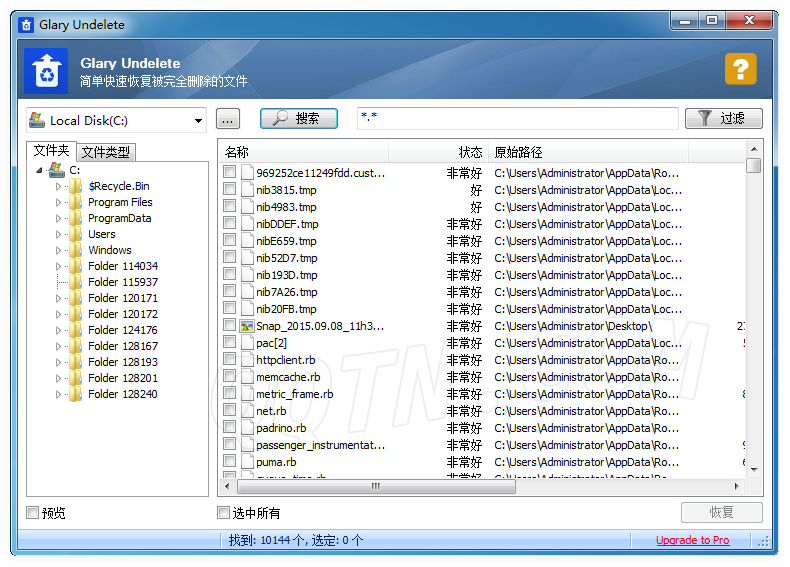Viewport: 790px width, 567px height.
Task: Click the yellow help question mark icon
Action: pyautogui.click(x=740, y=69)
